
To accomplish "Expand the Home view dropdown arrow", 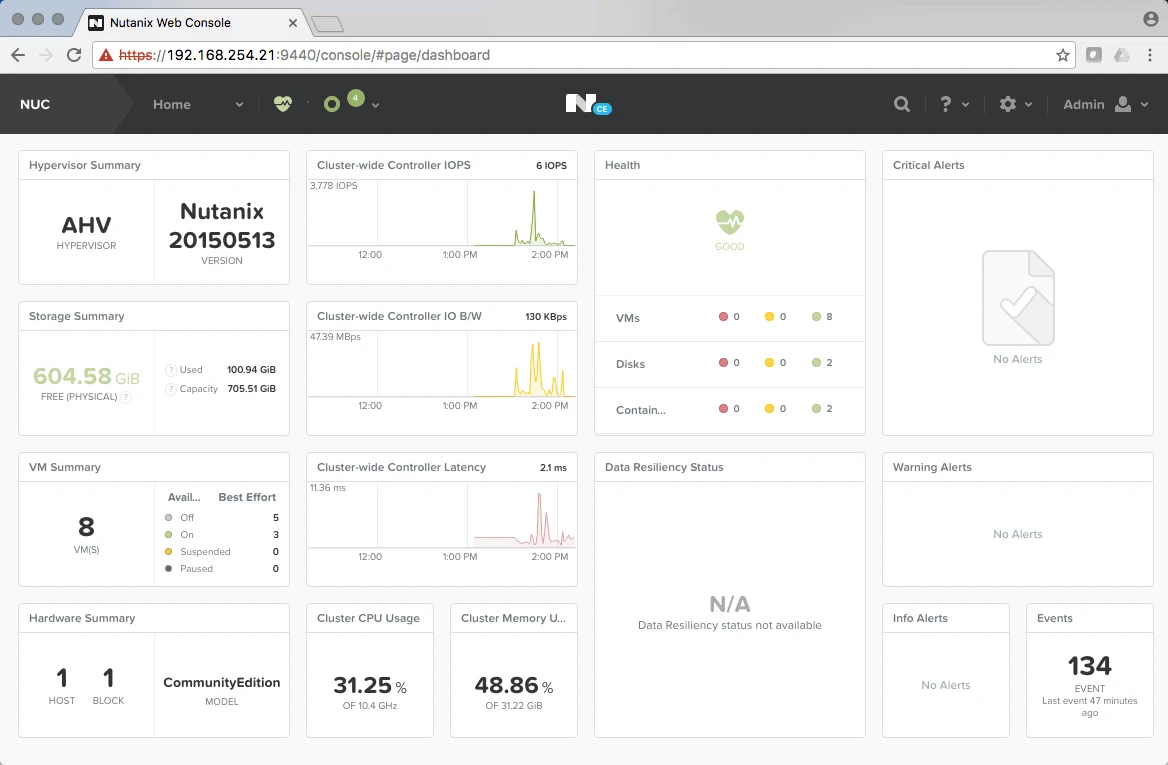I will [x=239, y=104].
